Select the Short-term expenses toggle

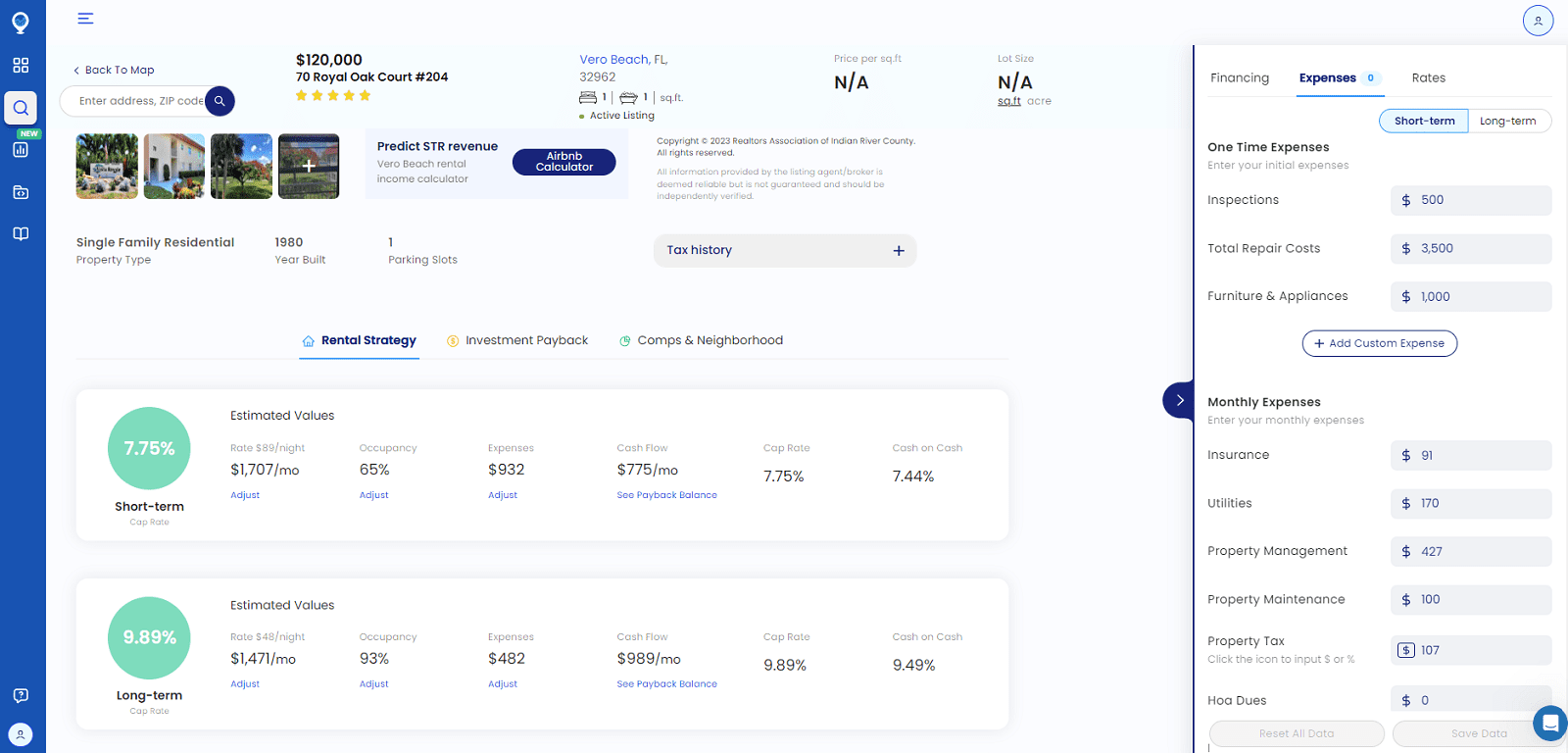1424,121
